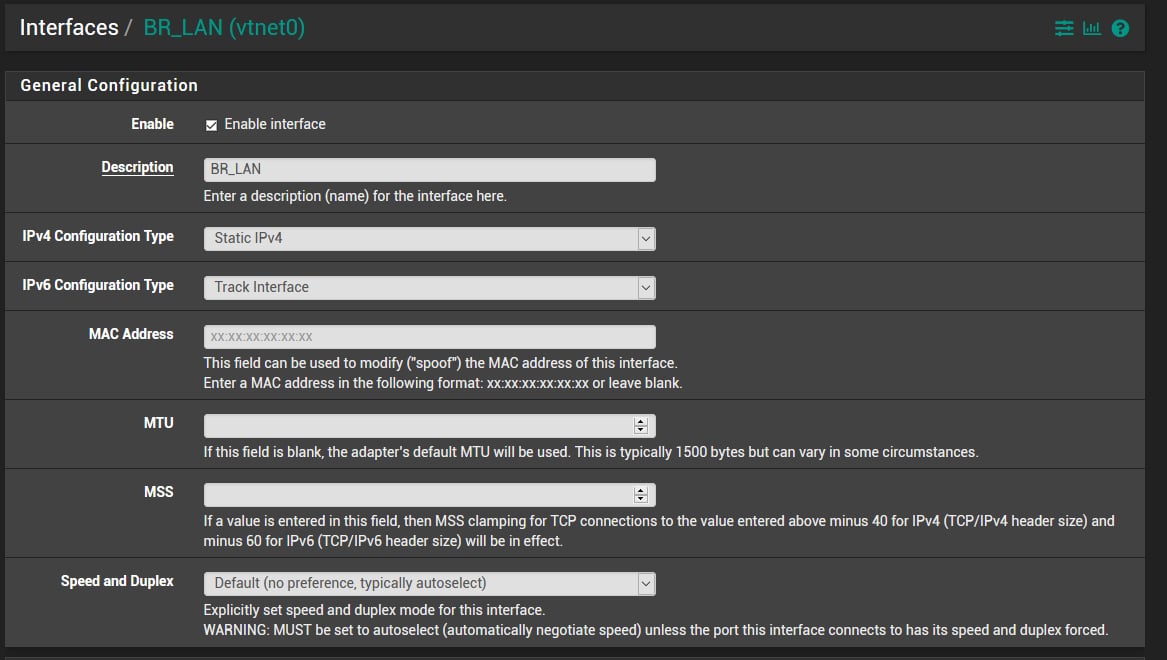Screen dimensions: 1167x660
Task: Focus the Description field containing BR_LAN
Action: click(429, 170)
